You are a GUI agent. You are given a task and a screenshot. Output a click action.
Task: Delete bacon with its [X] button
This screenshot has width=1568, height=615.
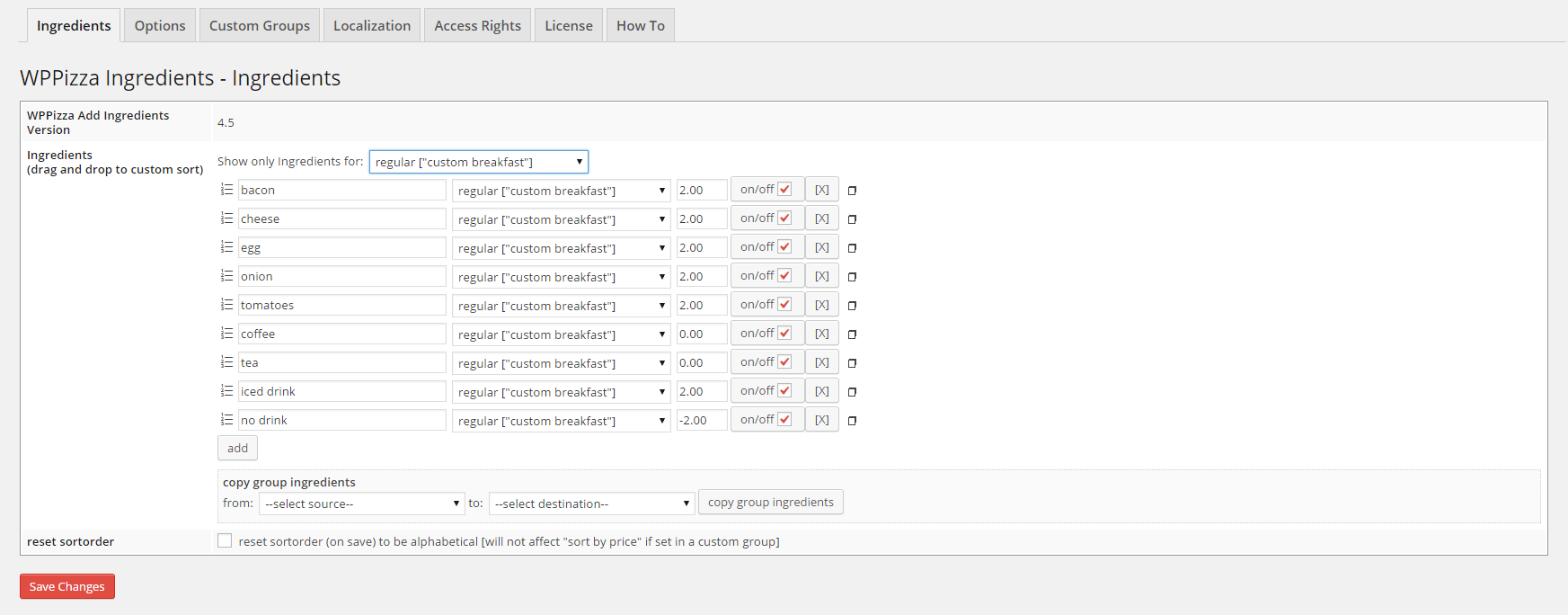822,190
